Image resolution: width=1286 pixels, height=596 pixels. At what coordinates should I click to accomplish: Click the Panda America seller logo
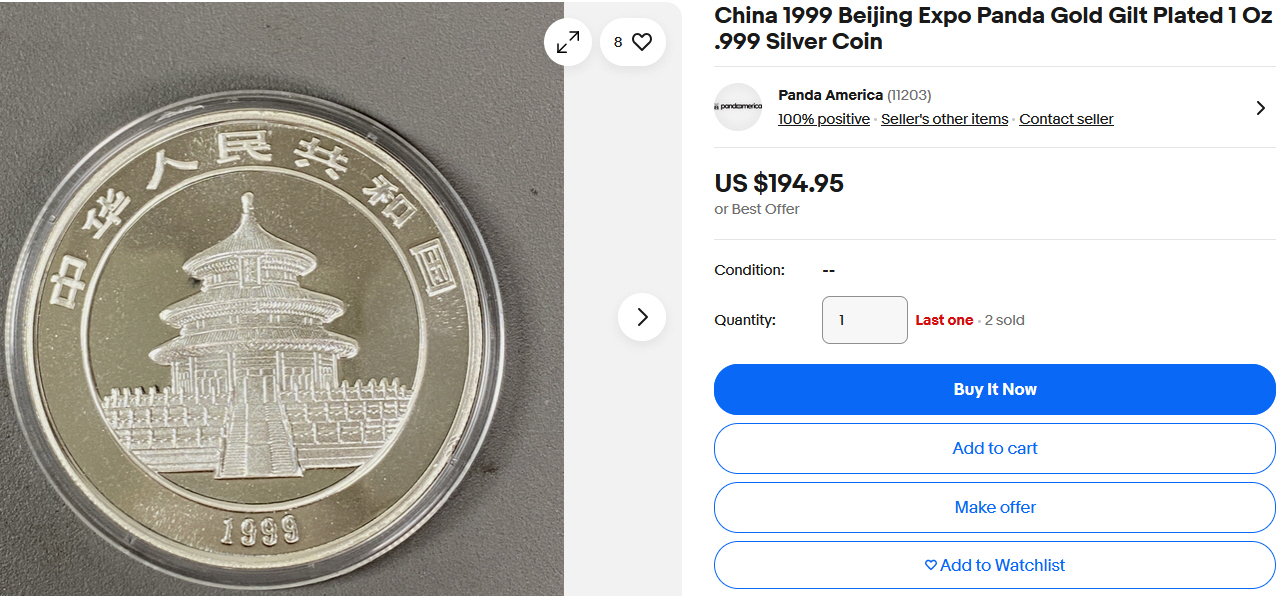point(738,106)
